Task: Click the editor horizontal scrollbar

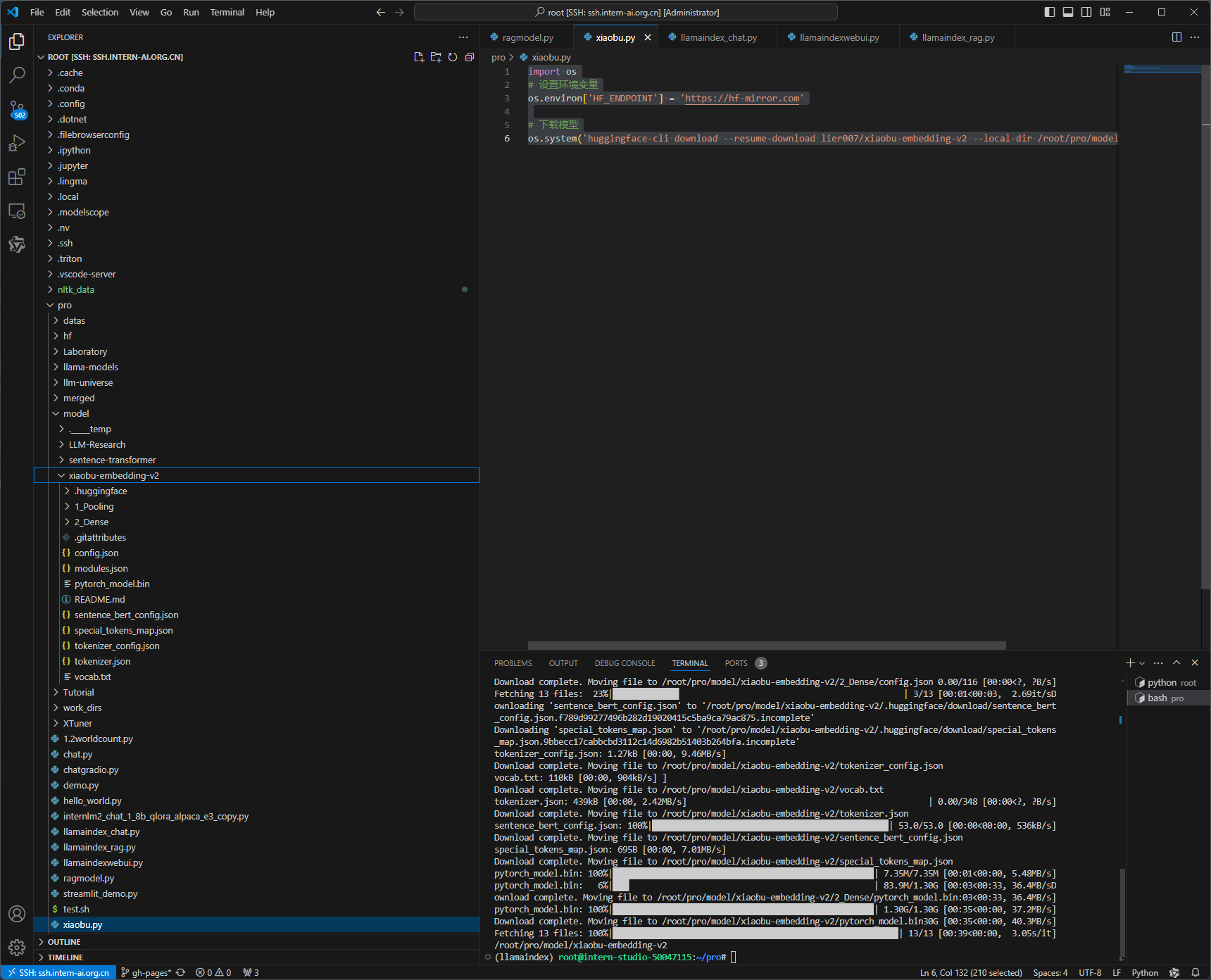Action: (x=766, y=646)
